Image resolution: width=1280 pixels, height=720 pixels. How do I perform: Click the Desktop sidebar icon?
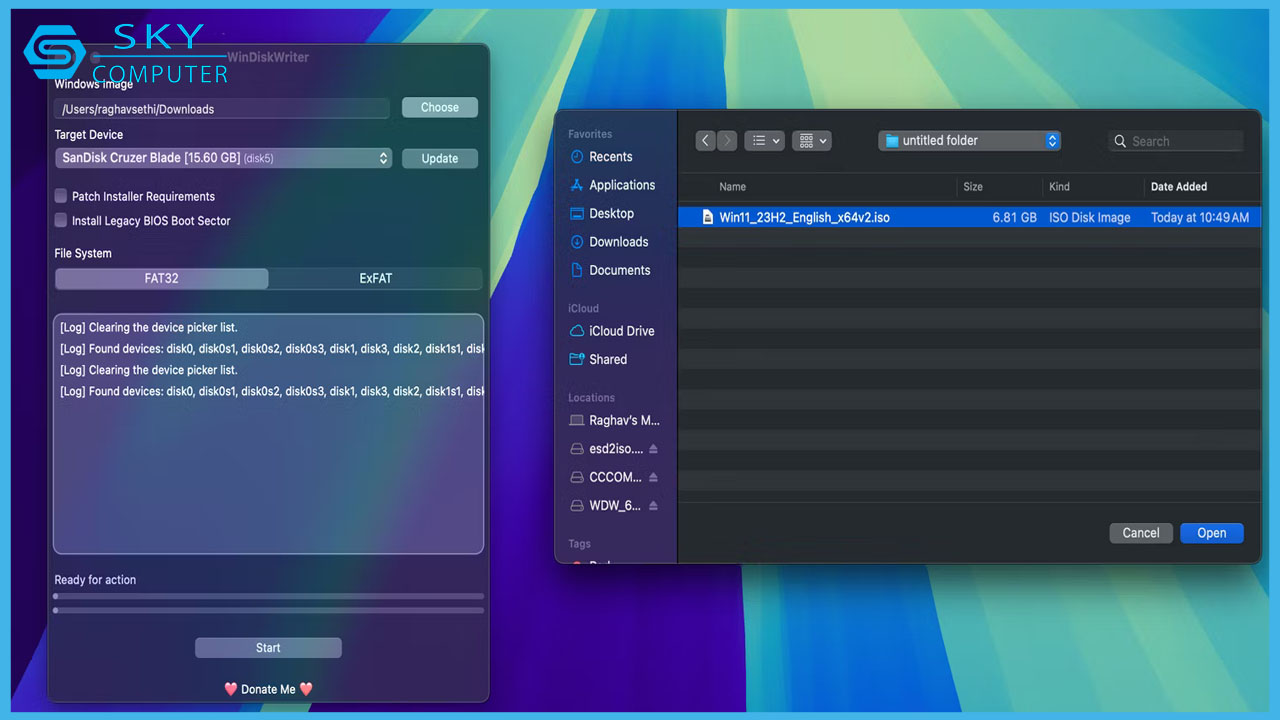[577, 213]
